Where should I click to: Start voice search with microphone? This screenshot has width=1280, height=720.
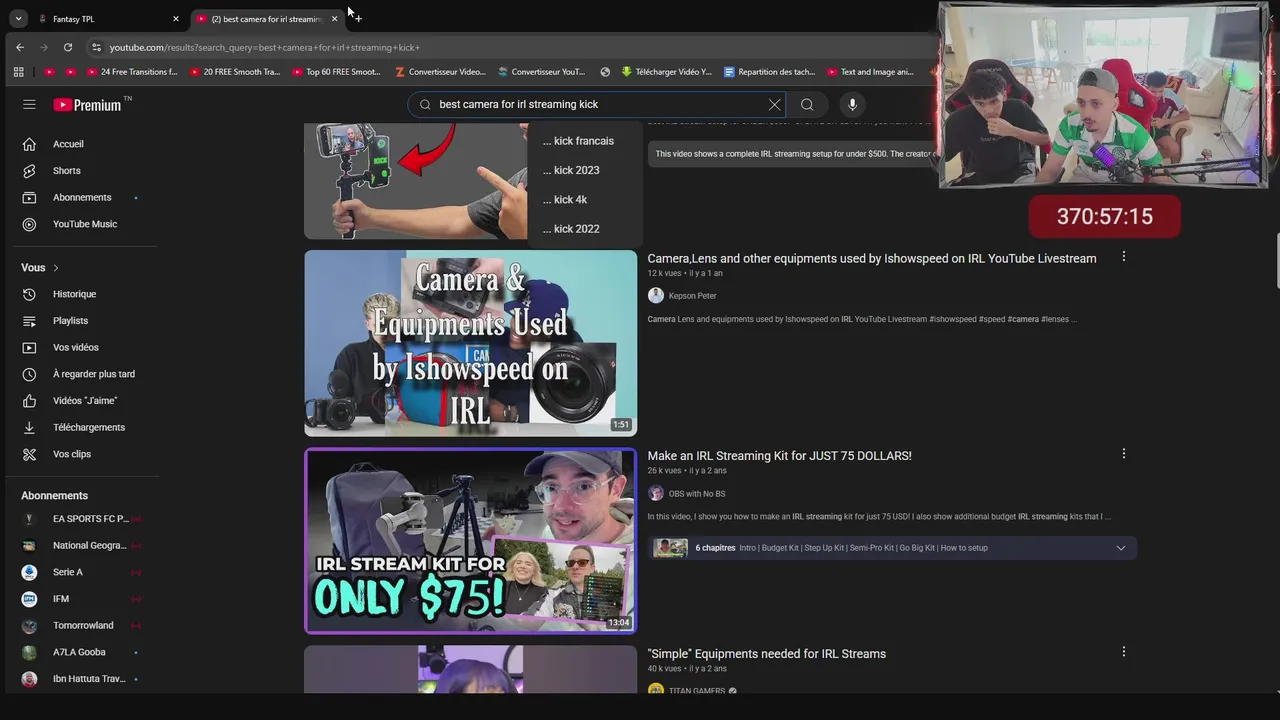(x=852, y=104)
